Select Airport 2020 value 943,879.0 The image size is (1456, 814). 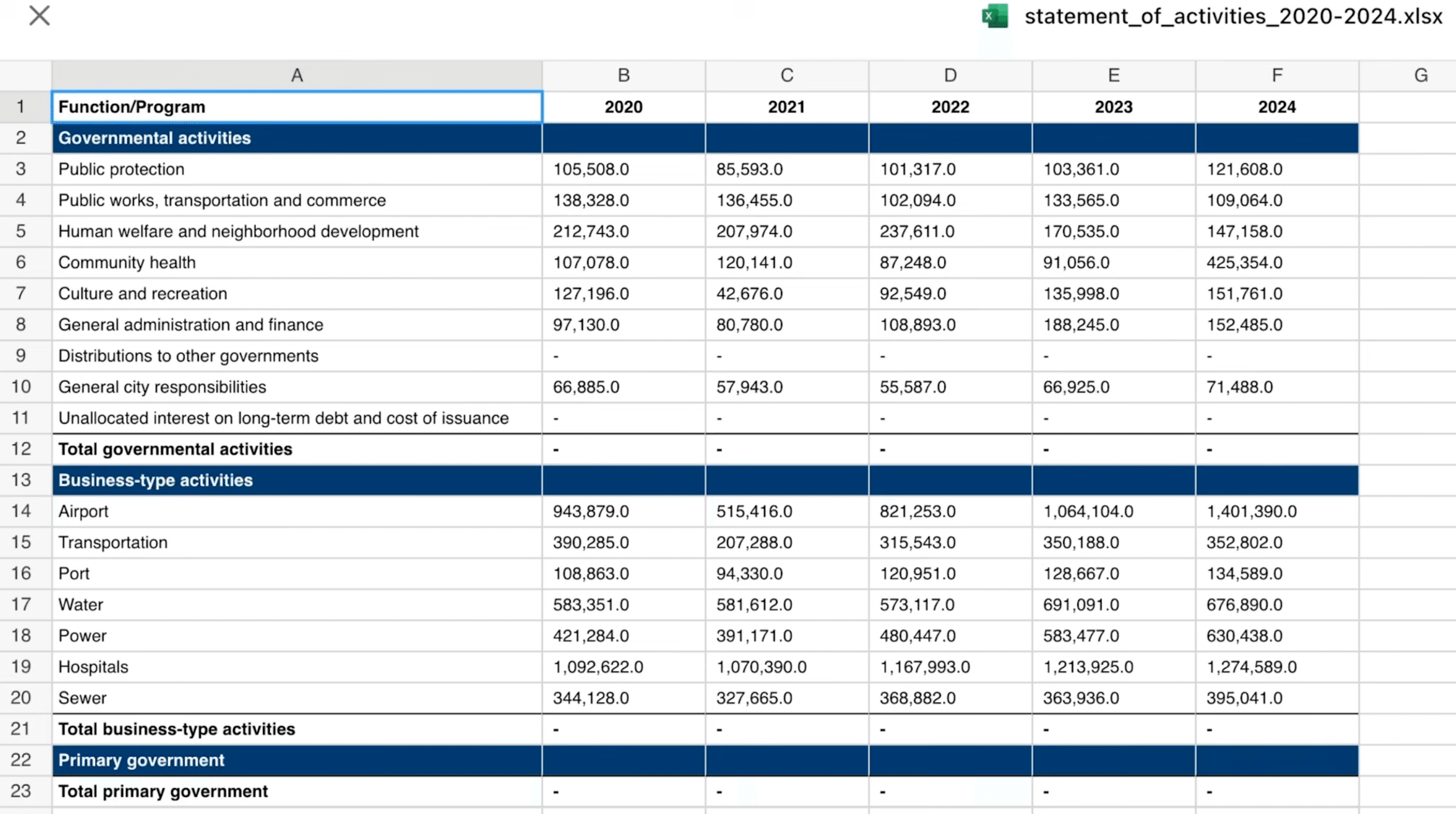(x=623, y=512)
